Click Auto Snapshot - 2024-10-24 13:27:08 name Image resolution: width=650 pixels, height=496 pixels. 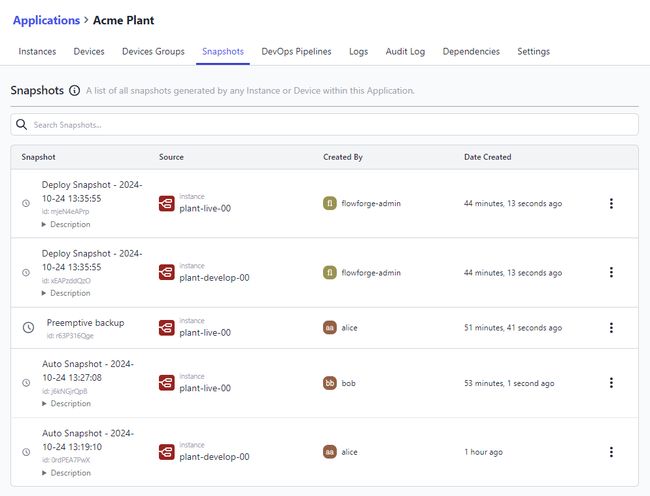point(88,370)
